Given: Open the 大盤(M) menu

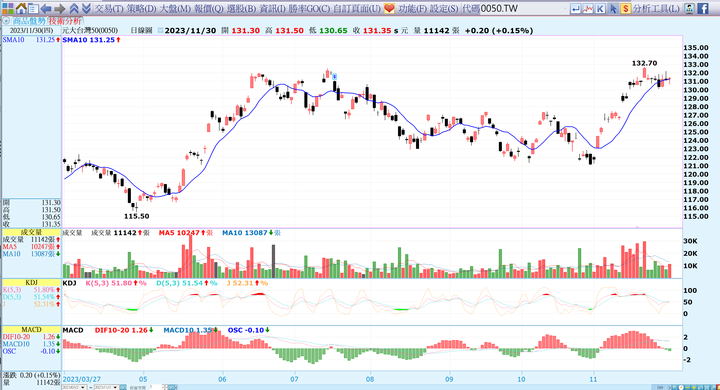Looking at the screenshot, I should (174, 8).
